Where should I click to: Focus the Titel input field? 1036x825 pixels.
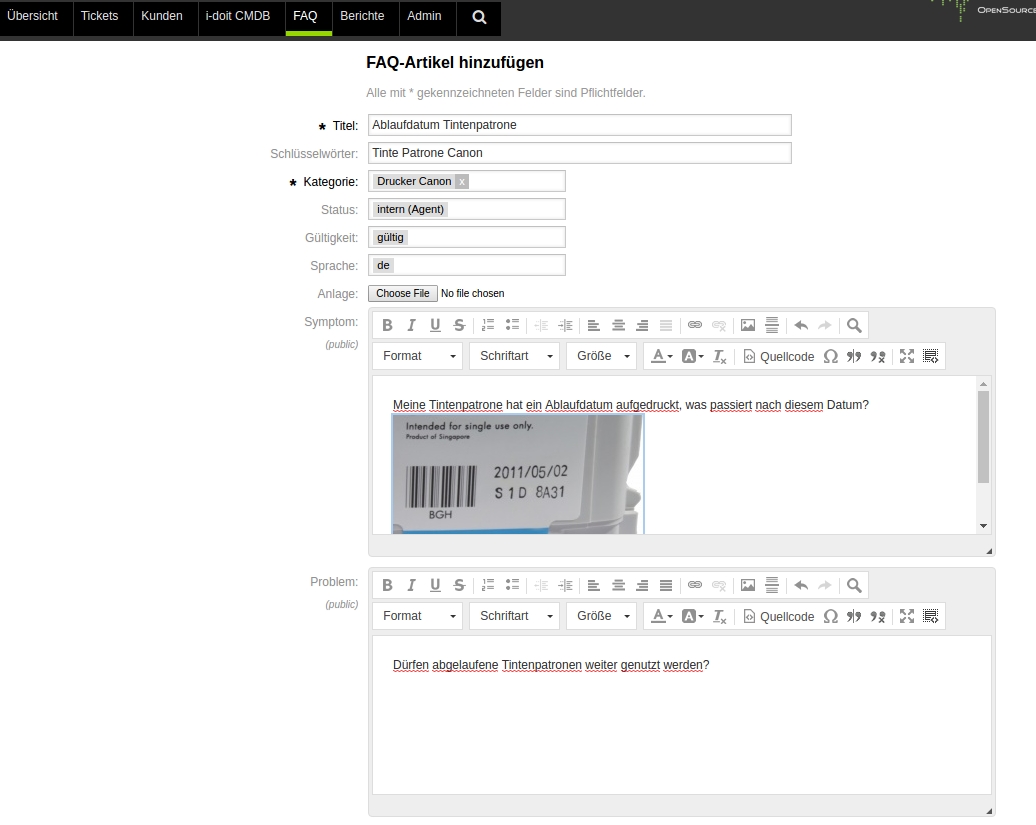579,125
